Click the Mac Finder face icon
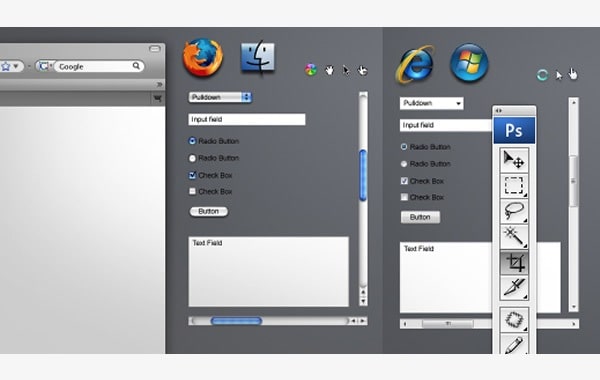This screenshot has height=380, width=600. pyautogui.click(x=258, y=57)
